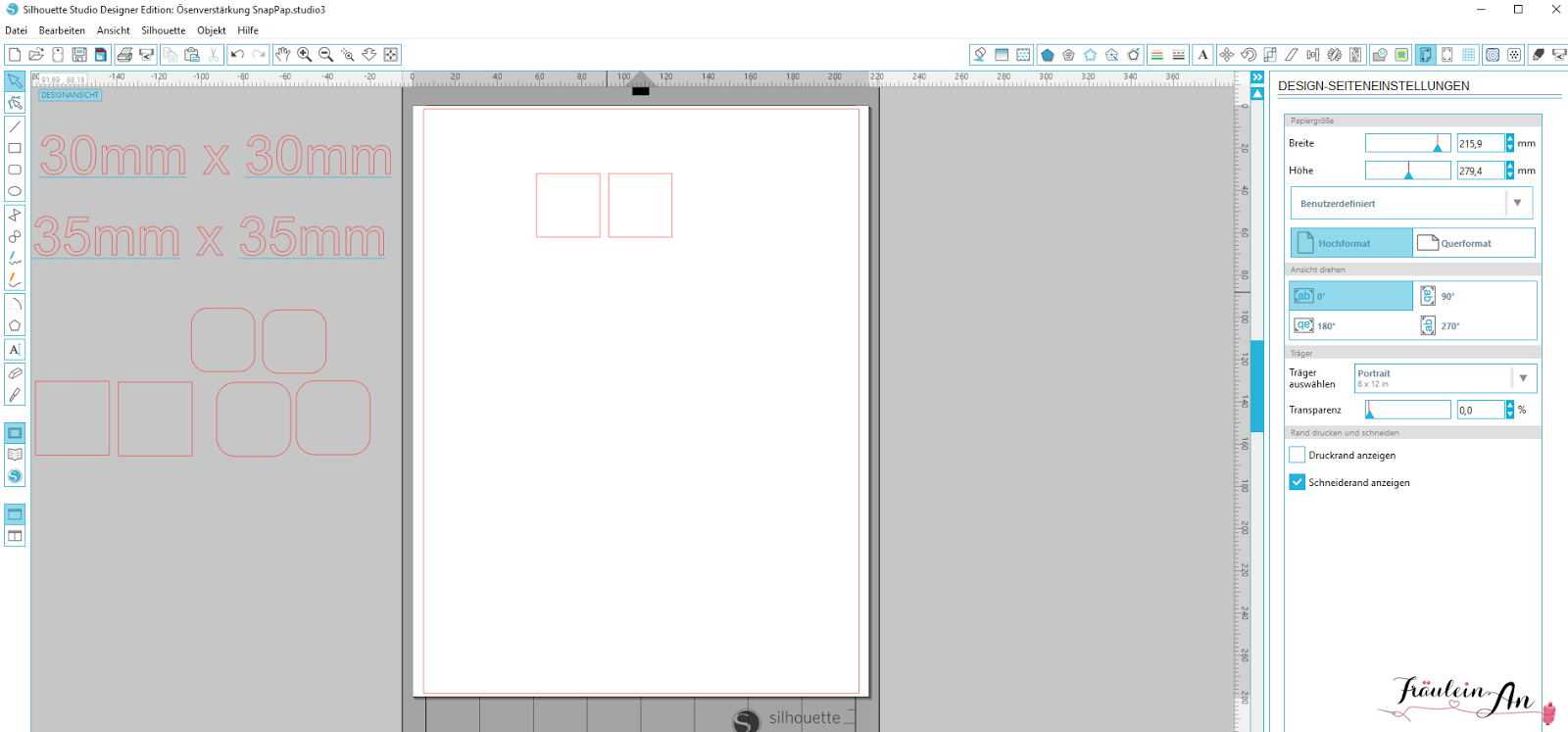
Task: Click the DESIGNANSICHT label button
Action: (70, 95)
